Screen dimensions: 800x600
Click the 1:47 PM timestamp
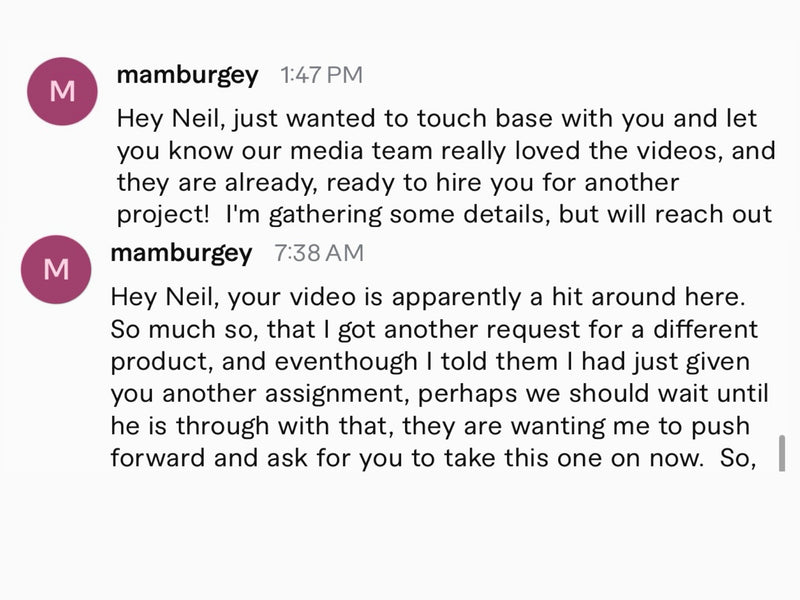[x=321, y=75]
